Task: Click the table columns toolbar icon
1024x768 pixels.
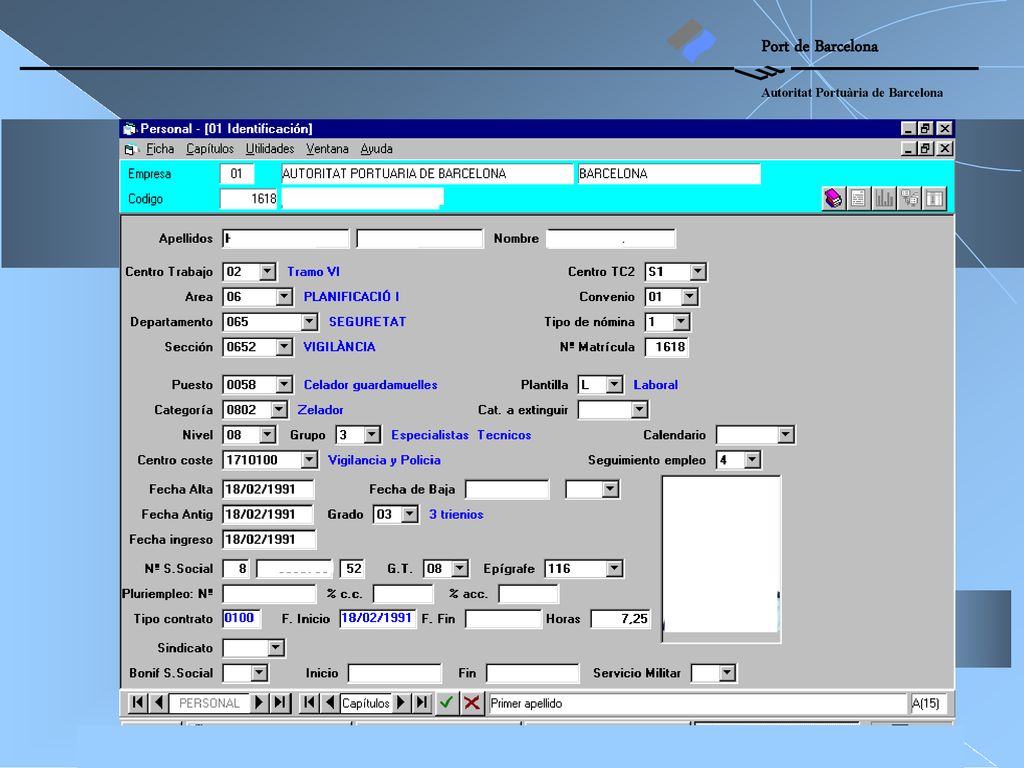Action: [x=935, y=198]
